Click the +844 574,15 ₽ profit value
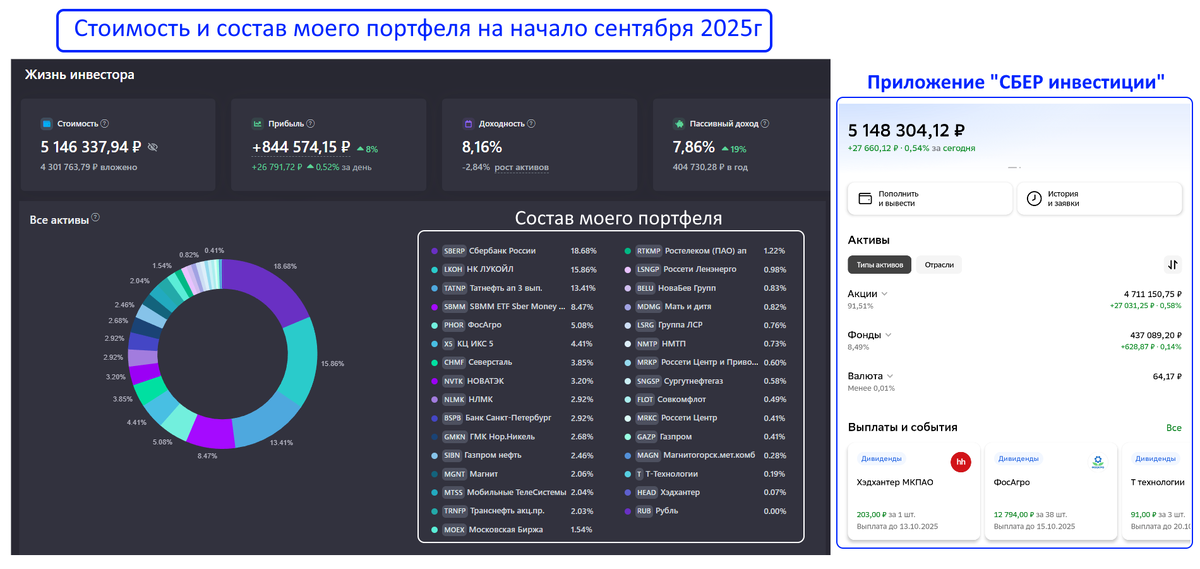This screenshot has width=1200, height=569. click(301, 147)
